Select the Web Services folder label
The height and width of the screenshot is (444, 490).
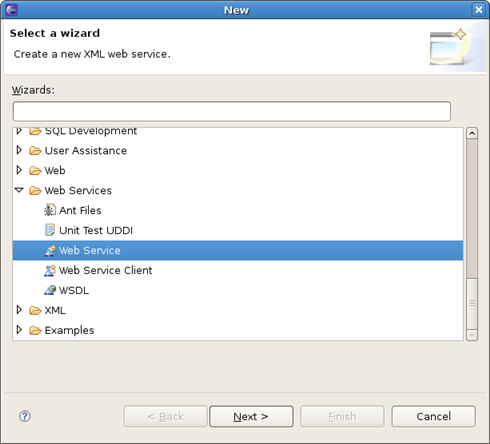[x=78, y=191]
